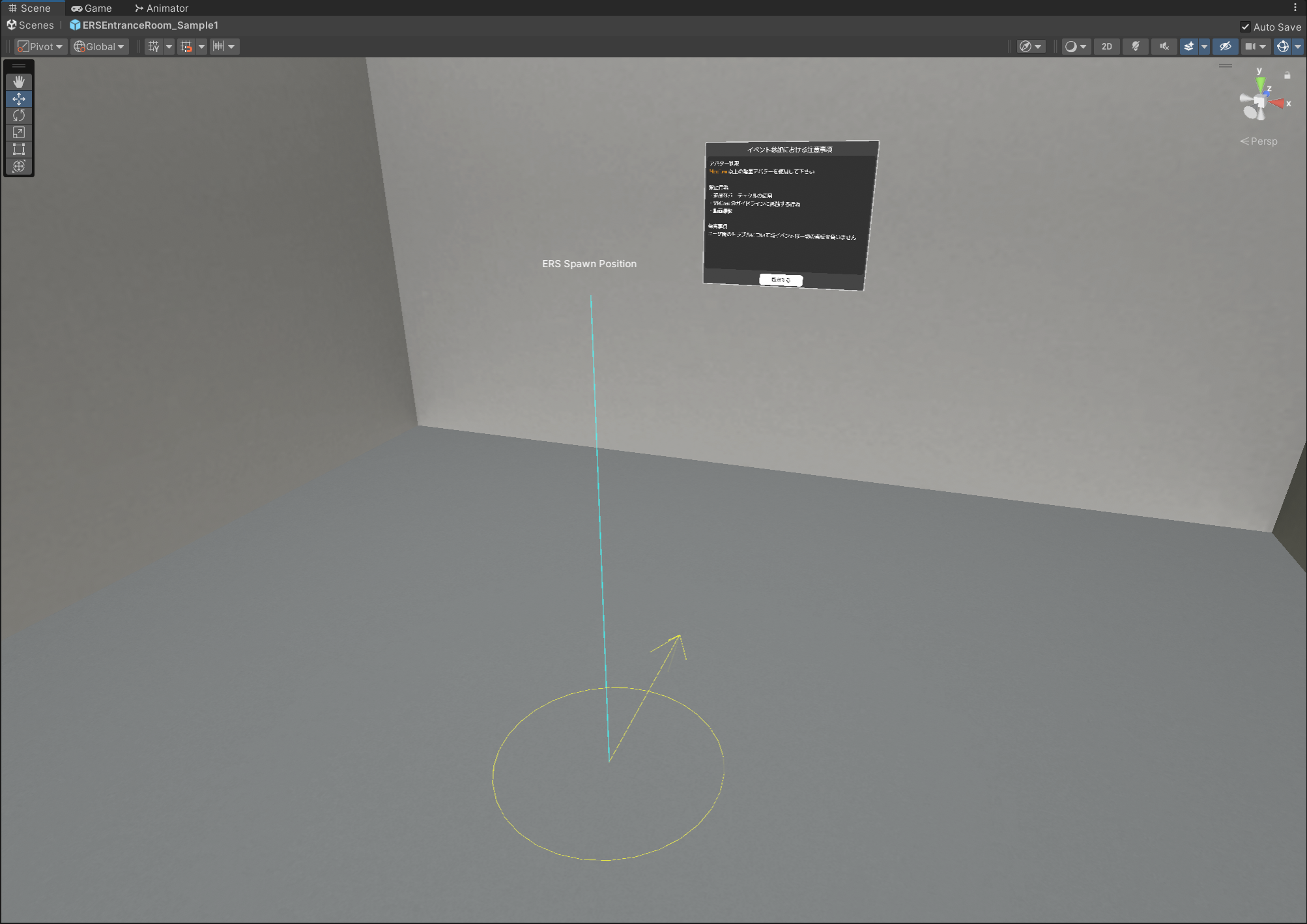Open the Global orientation dropdown

99,46
